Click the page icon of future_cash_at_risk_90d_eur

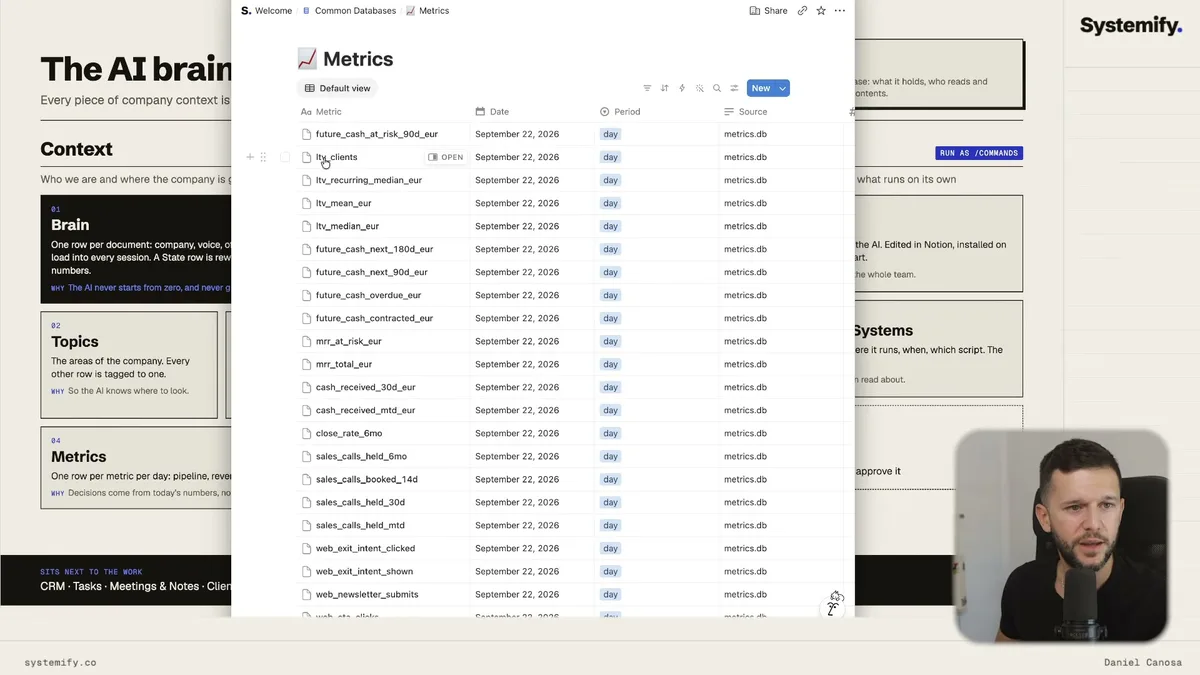(x=307, y=134)
